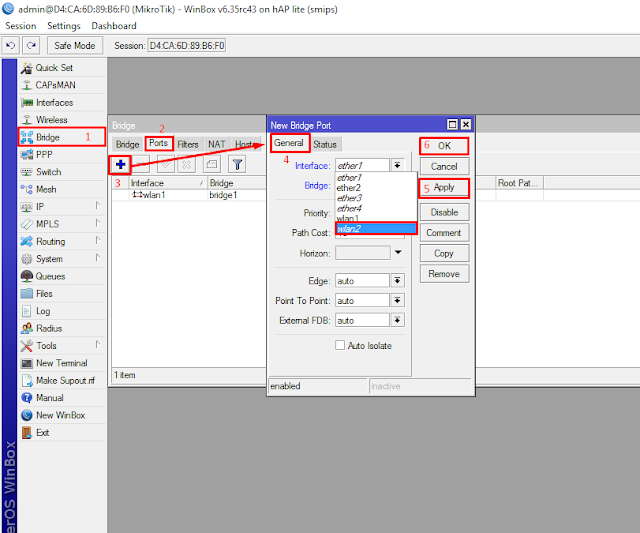
Task: Select ether2 in the interface list
Action: point(376,188)
